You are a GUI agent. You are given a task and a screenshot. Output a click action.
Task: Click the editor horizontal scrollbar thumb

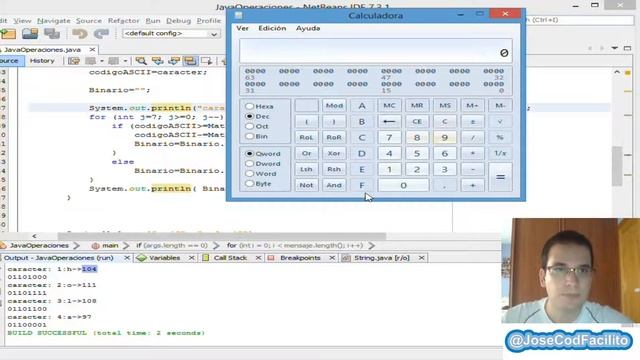(x=222, y=236)
